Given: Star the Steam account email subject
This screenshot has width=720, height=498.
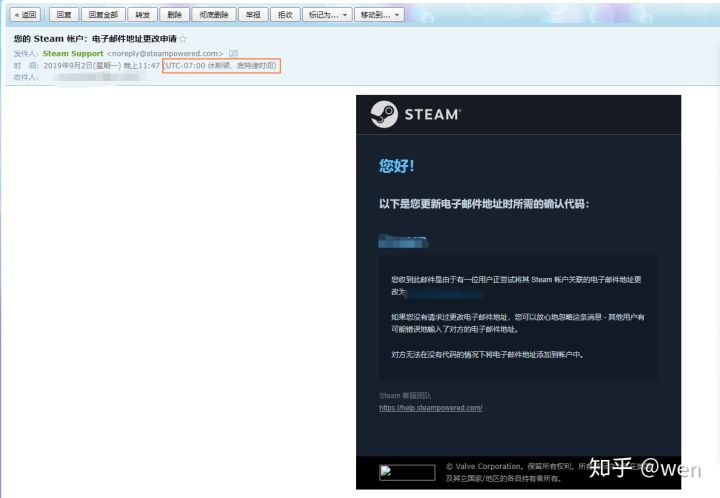Looking at the screenshot, I should 183,39.
